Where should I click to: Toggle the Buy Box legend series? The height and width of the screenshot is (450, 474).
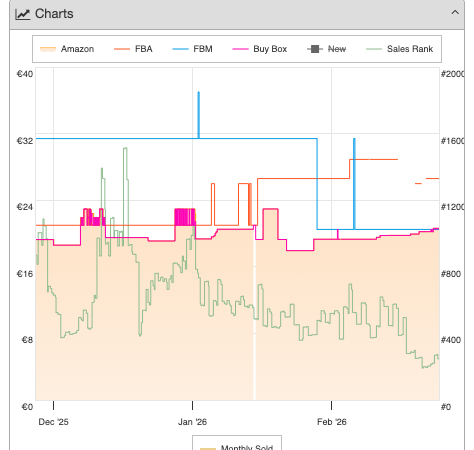[x=260, y=49]
